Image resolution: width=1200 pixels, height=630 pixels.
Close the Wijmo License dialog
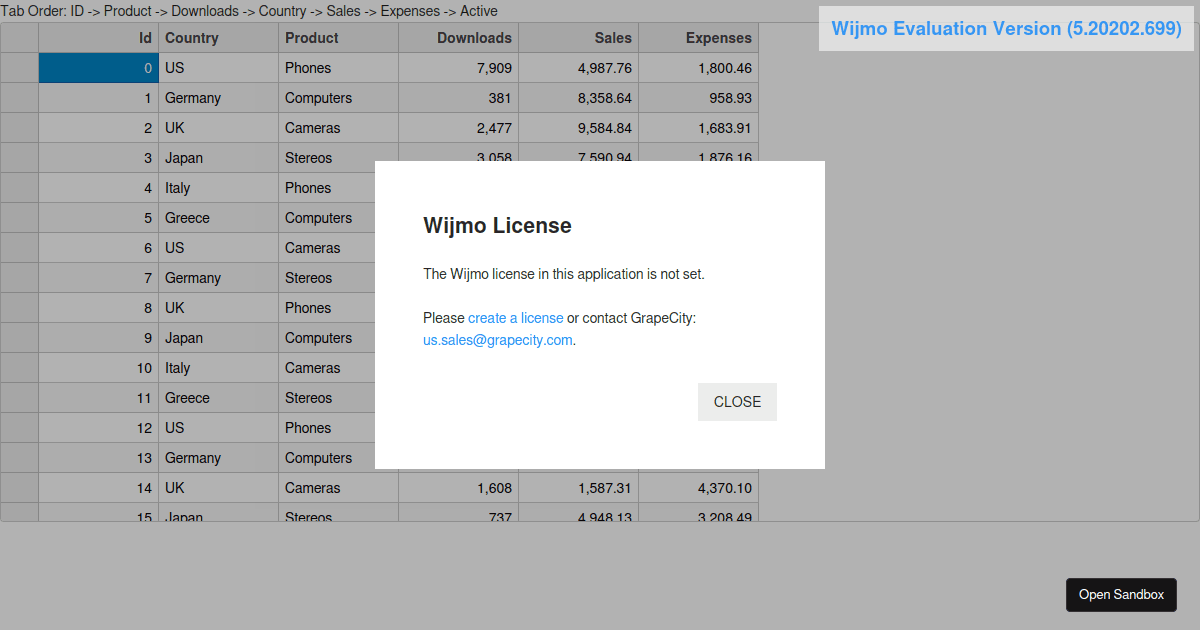pyautogui.click(x=737, y=401)
